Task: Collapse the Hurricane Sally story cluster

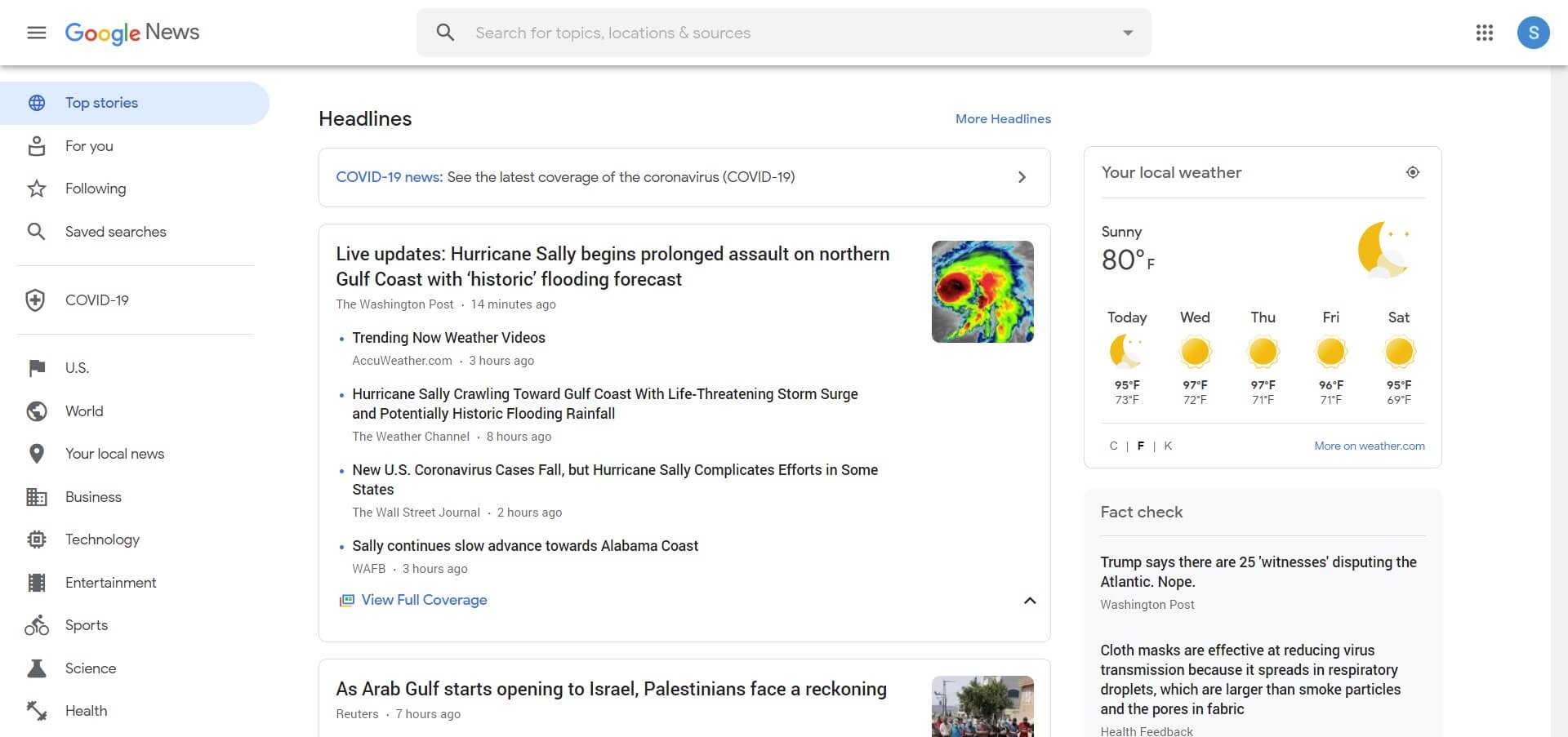Action: pos(1030,601)
